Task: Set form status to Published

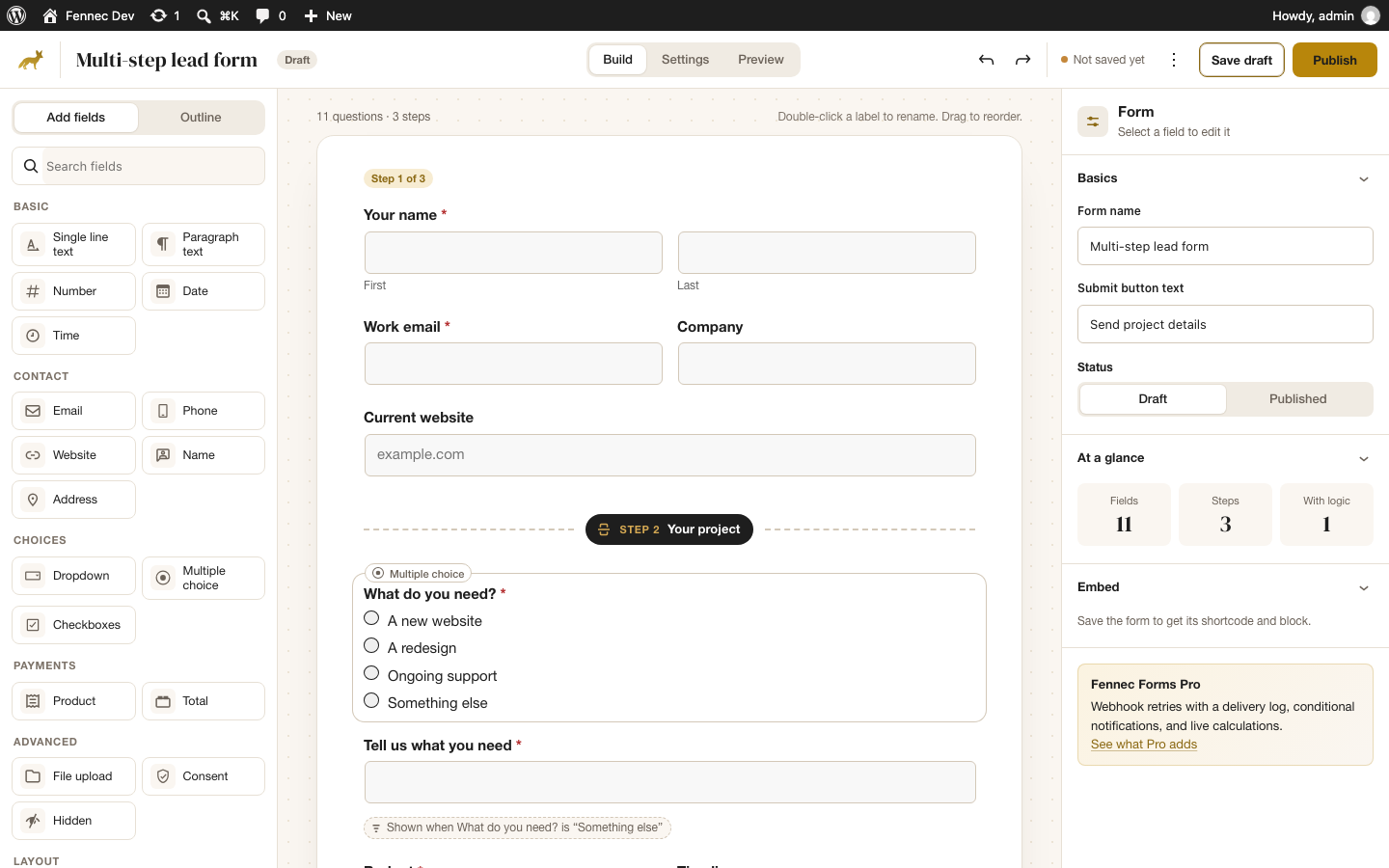Action: click(1298, 399)
